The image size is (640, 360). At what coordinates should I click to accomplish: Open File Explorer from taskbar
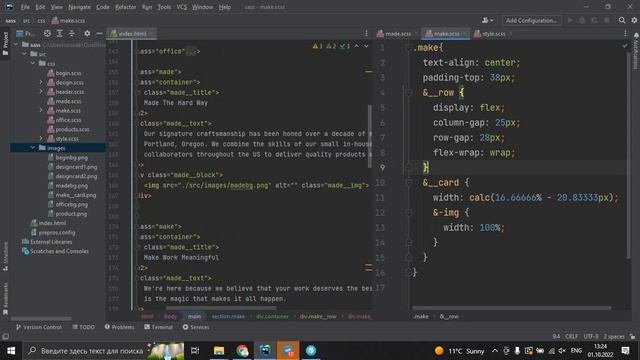(219, 351)
